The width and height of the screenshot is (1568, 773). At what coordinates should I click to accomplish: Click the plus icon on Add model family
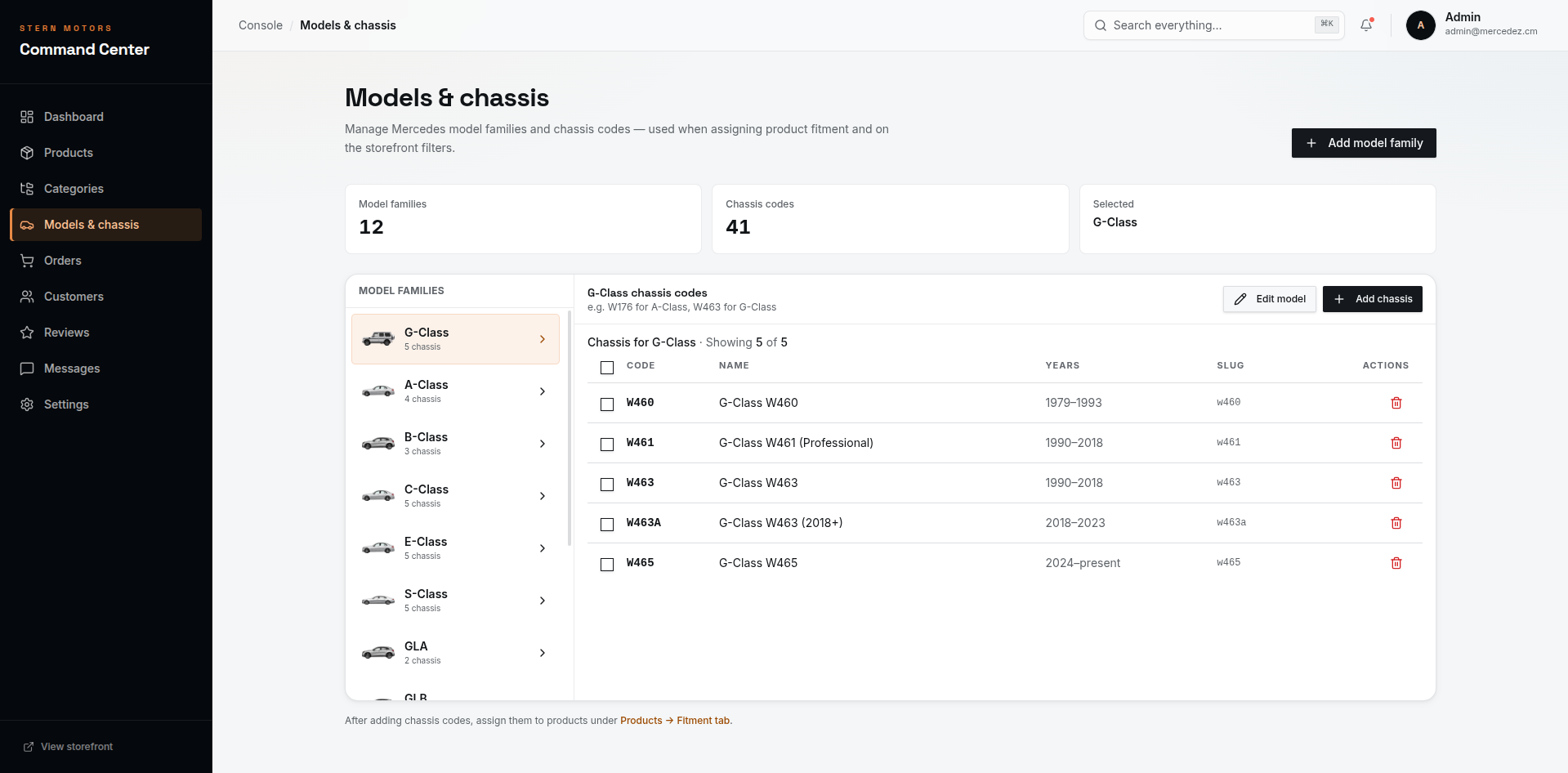[x=1311, y=143]
